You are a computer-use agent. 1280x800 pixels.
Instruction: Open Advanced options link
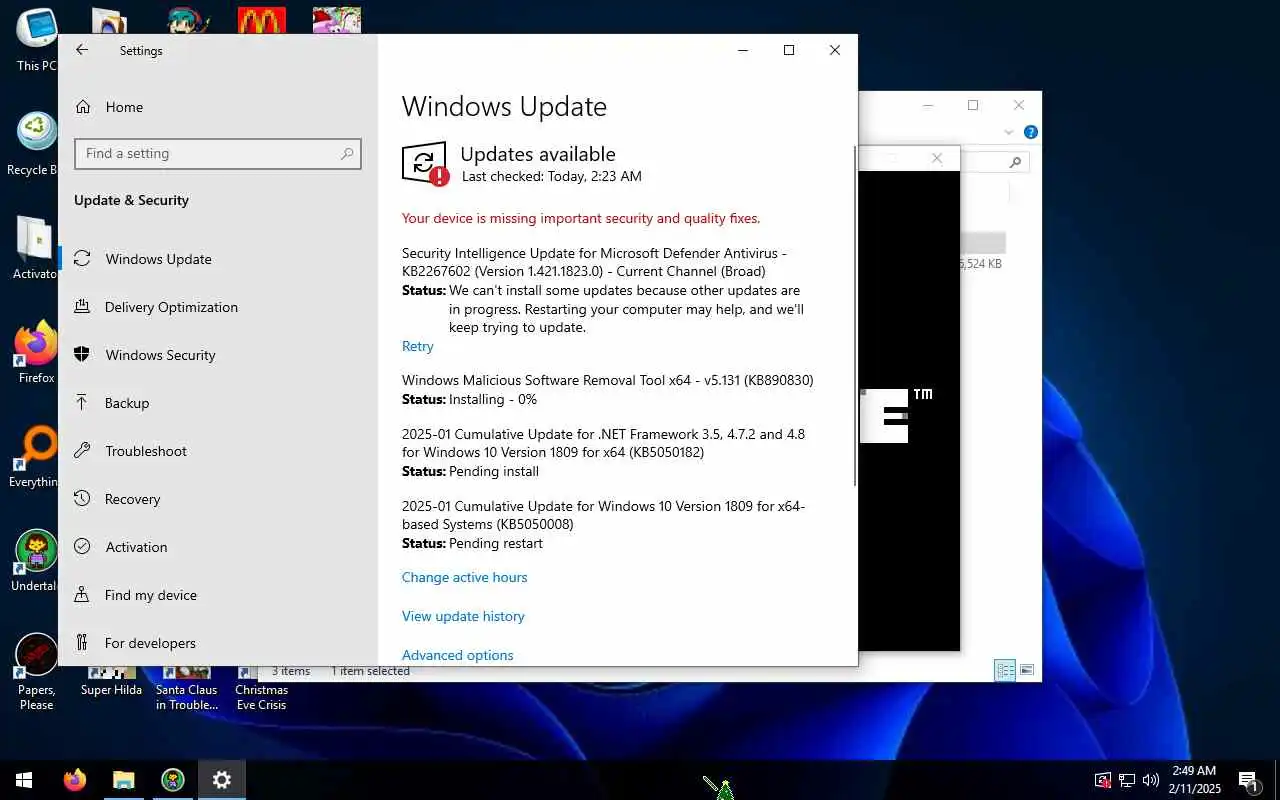[x=457, y=655]
